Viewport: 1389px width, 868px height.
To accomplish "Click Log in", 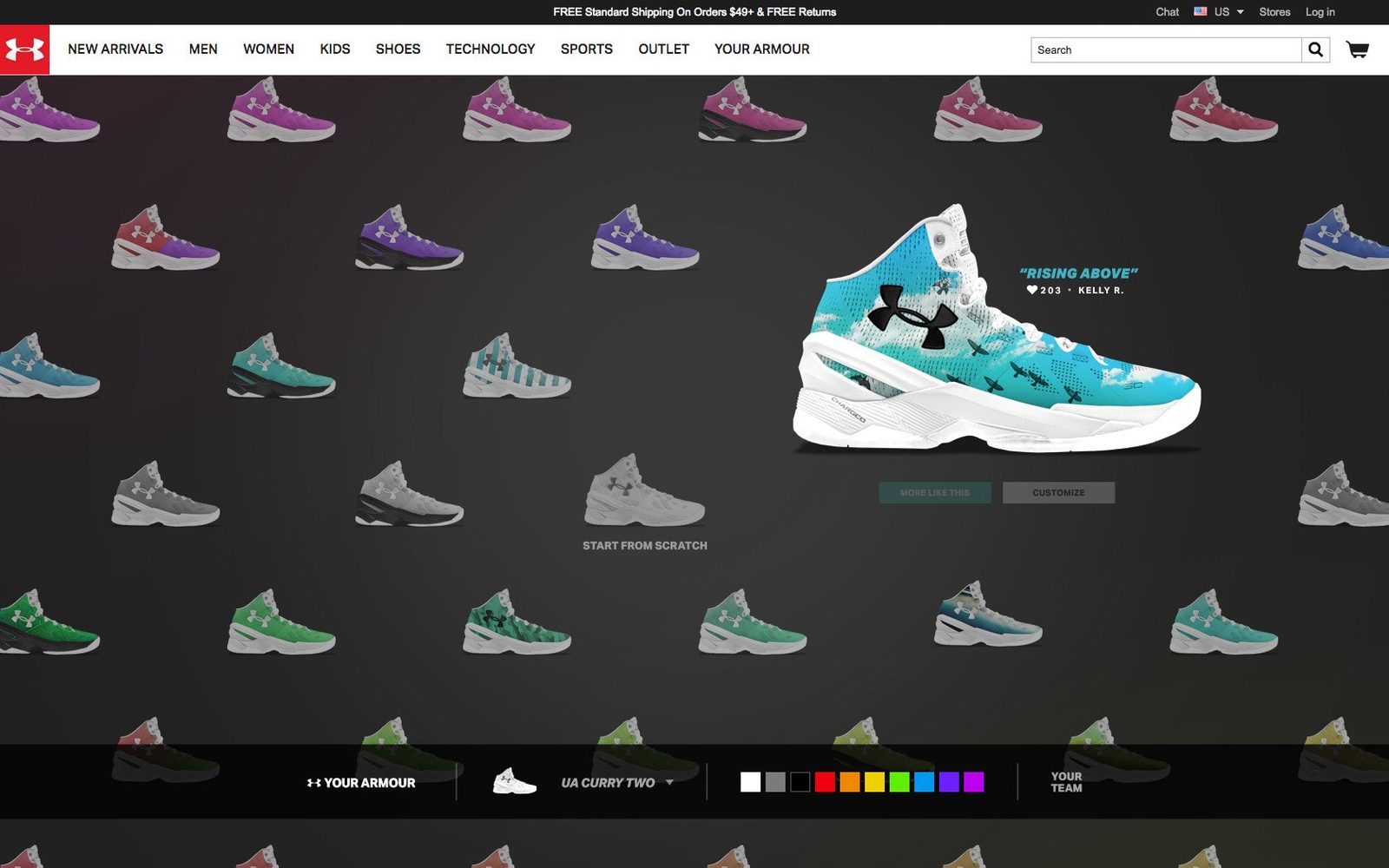I will 1320,12.
